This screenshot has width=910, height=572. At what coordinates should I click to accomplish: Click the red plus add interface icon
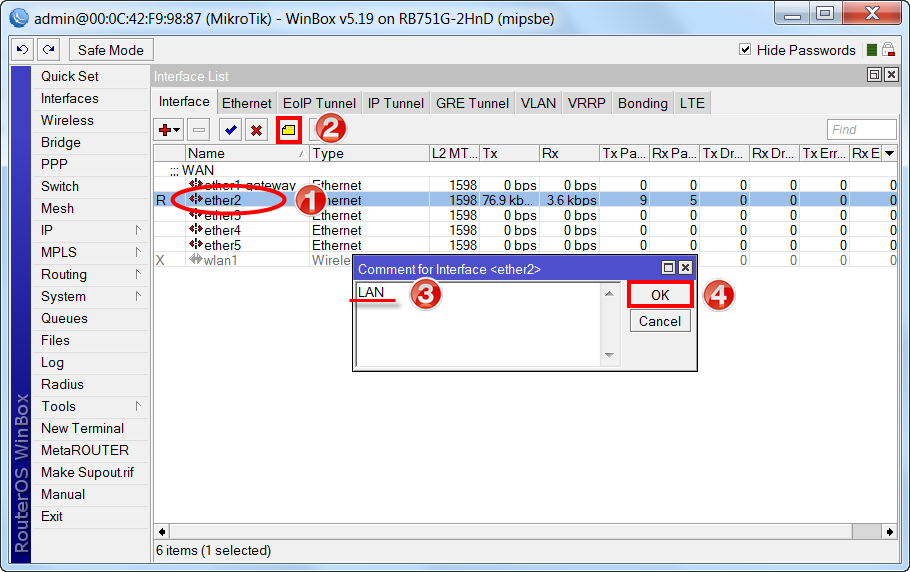169,130
